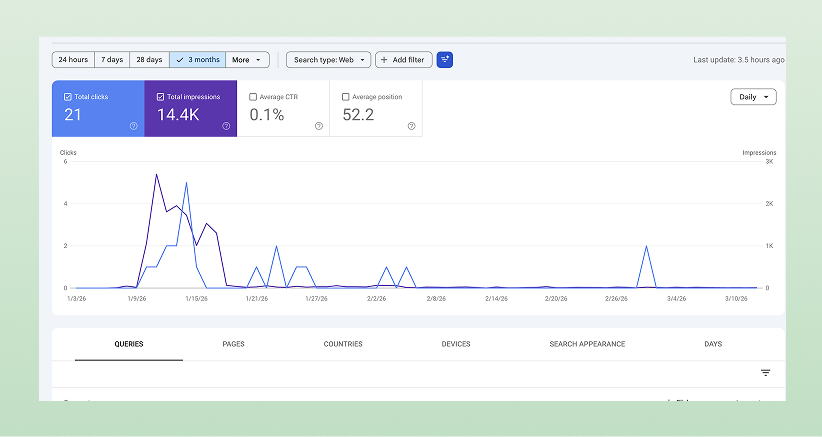Image resolution: width=822 pixels, height=437 pixels.
Task: Click the table filter rows icon
Action: click(x=765, y=373)
